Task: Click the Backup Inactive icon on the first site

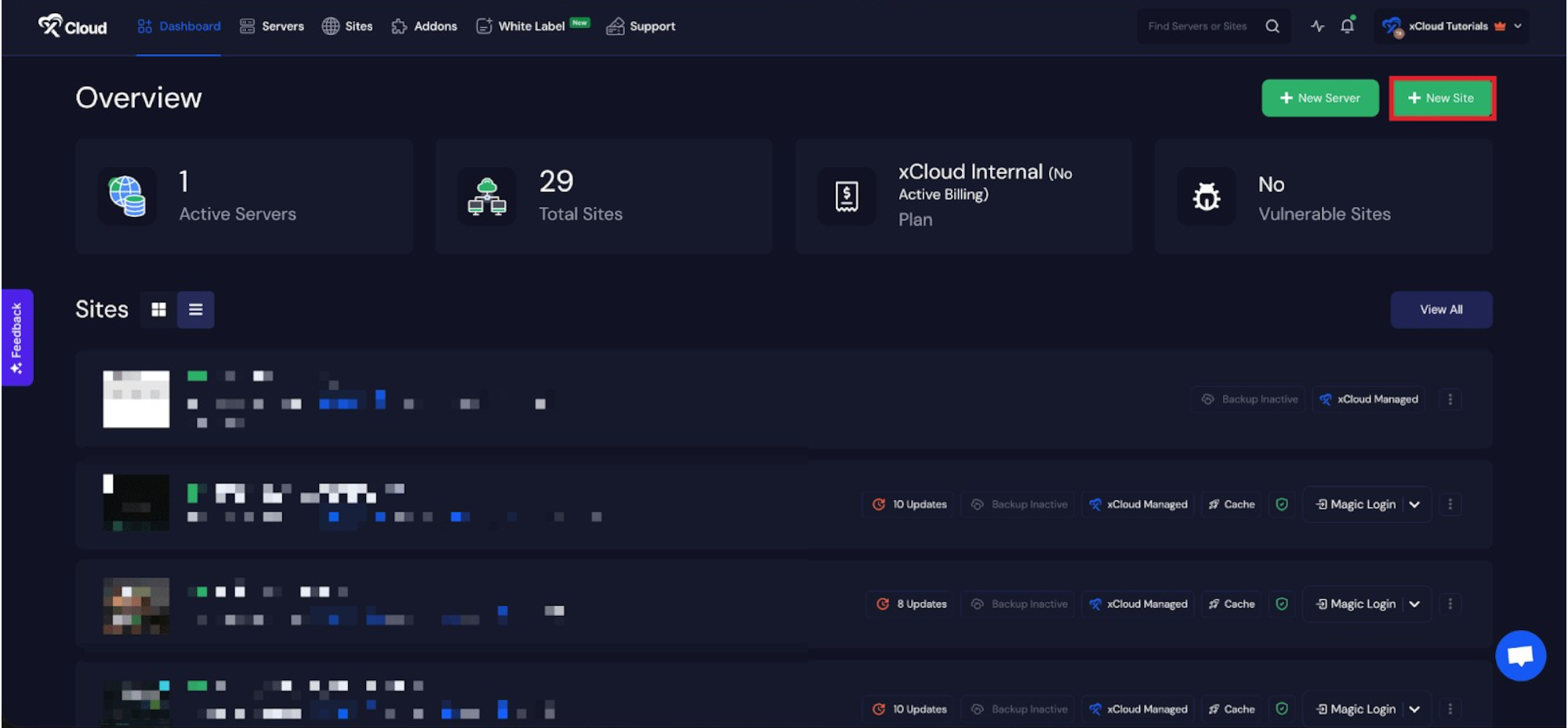Action: click(x=1207, y=399)
